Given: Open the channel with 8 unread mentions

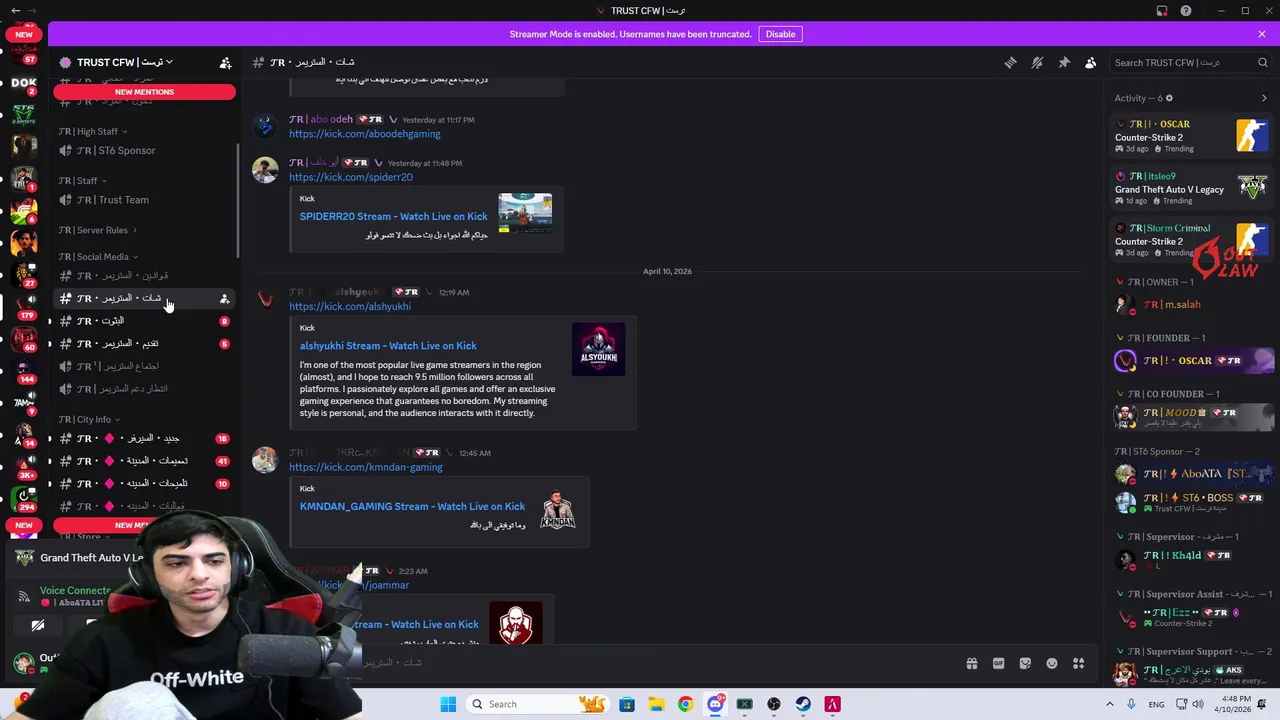Looking at the screenshot, I should point(145,321).
